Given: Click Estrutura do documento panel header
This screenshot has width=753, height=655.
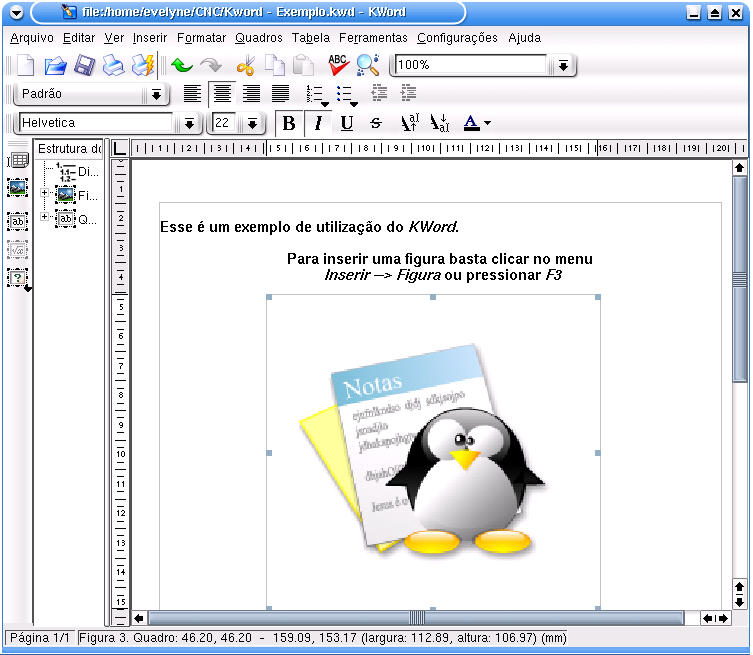Looking at the screenshot, I should coord(69,148).
